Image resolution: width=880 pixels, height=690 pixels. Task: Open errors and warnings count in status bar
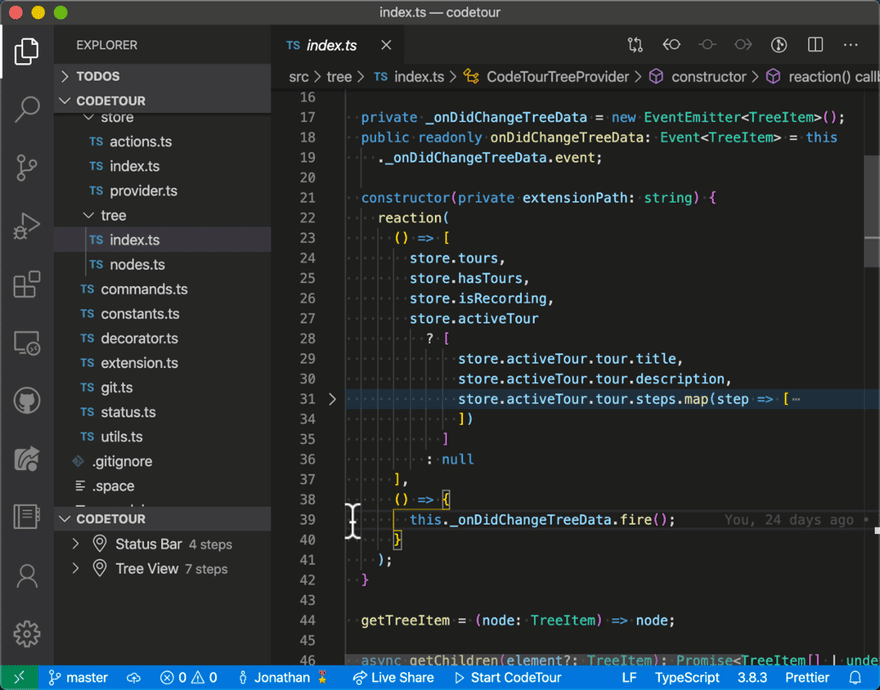[189, 678]
